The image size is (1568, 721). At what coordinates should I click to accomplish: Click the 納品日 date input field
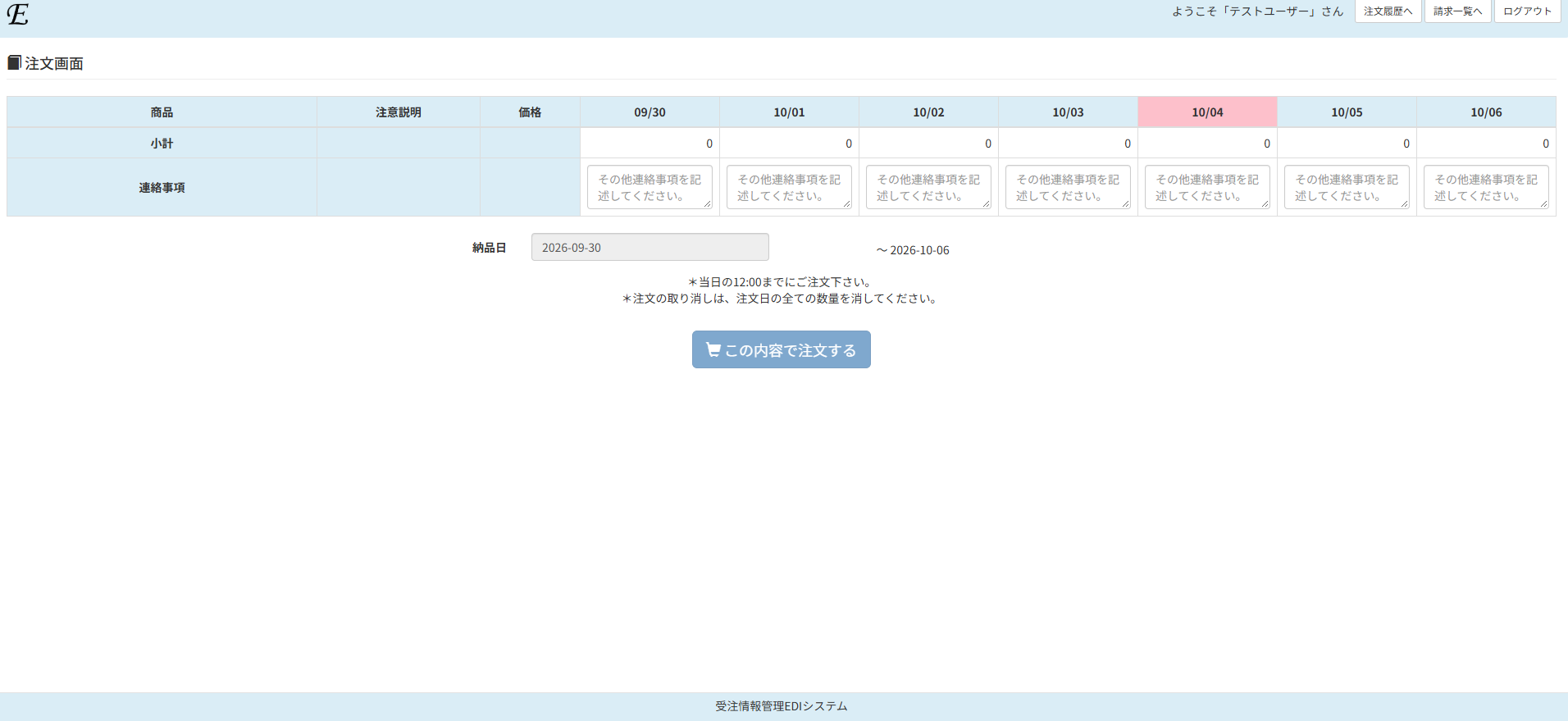coord(650,247)
